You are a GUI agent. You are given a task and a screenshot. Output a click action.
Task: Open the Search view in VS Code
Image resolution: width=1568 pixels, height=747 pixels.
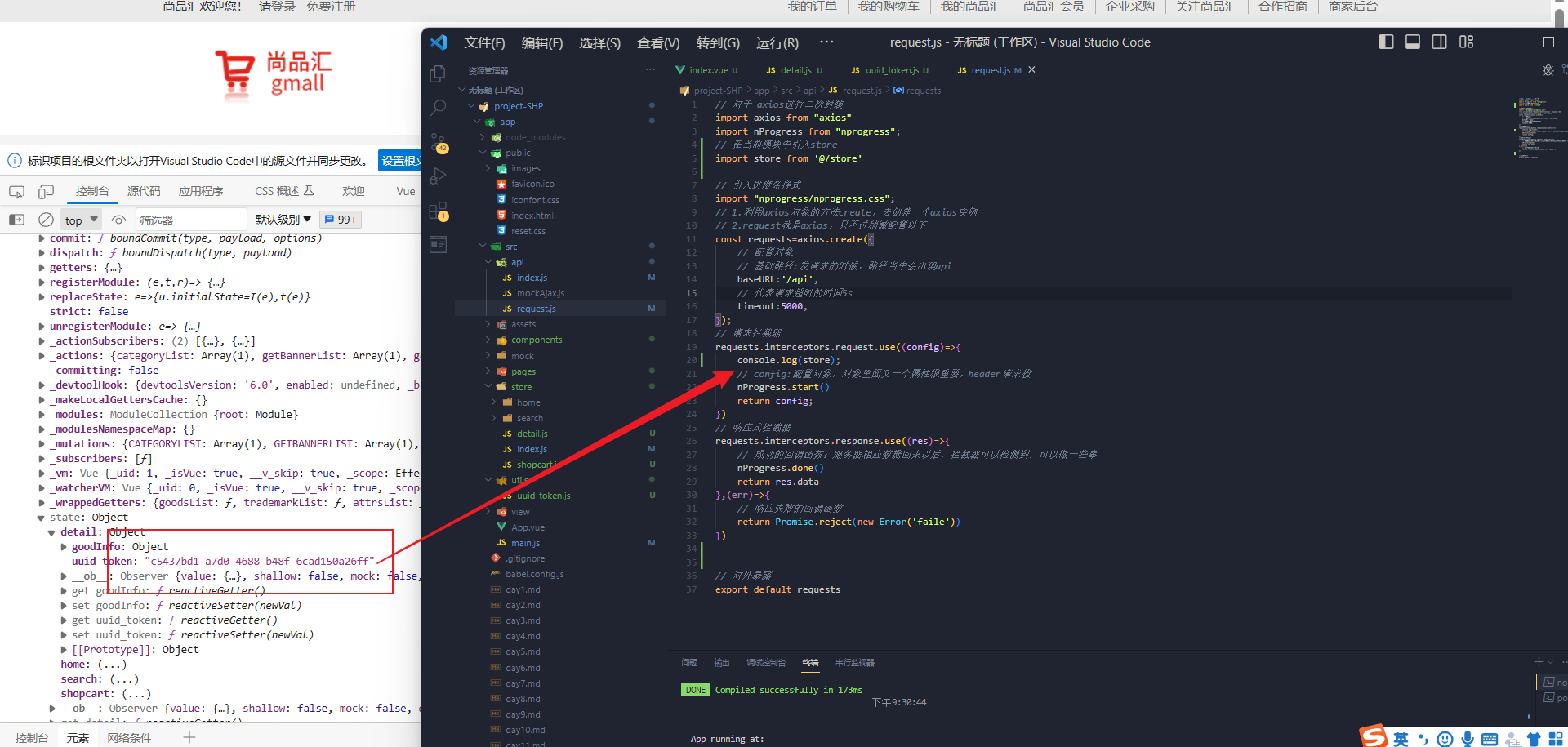tap(439, 107)
